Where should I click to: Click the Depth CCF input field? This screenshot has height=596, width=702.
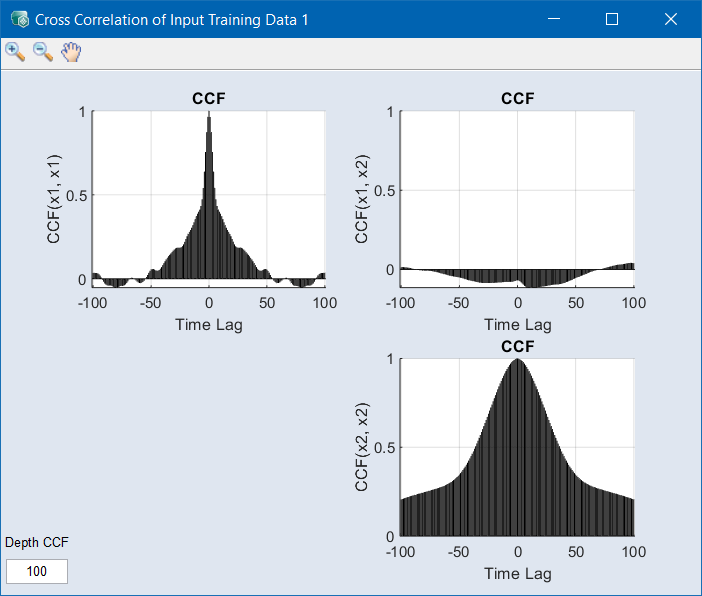37,571
